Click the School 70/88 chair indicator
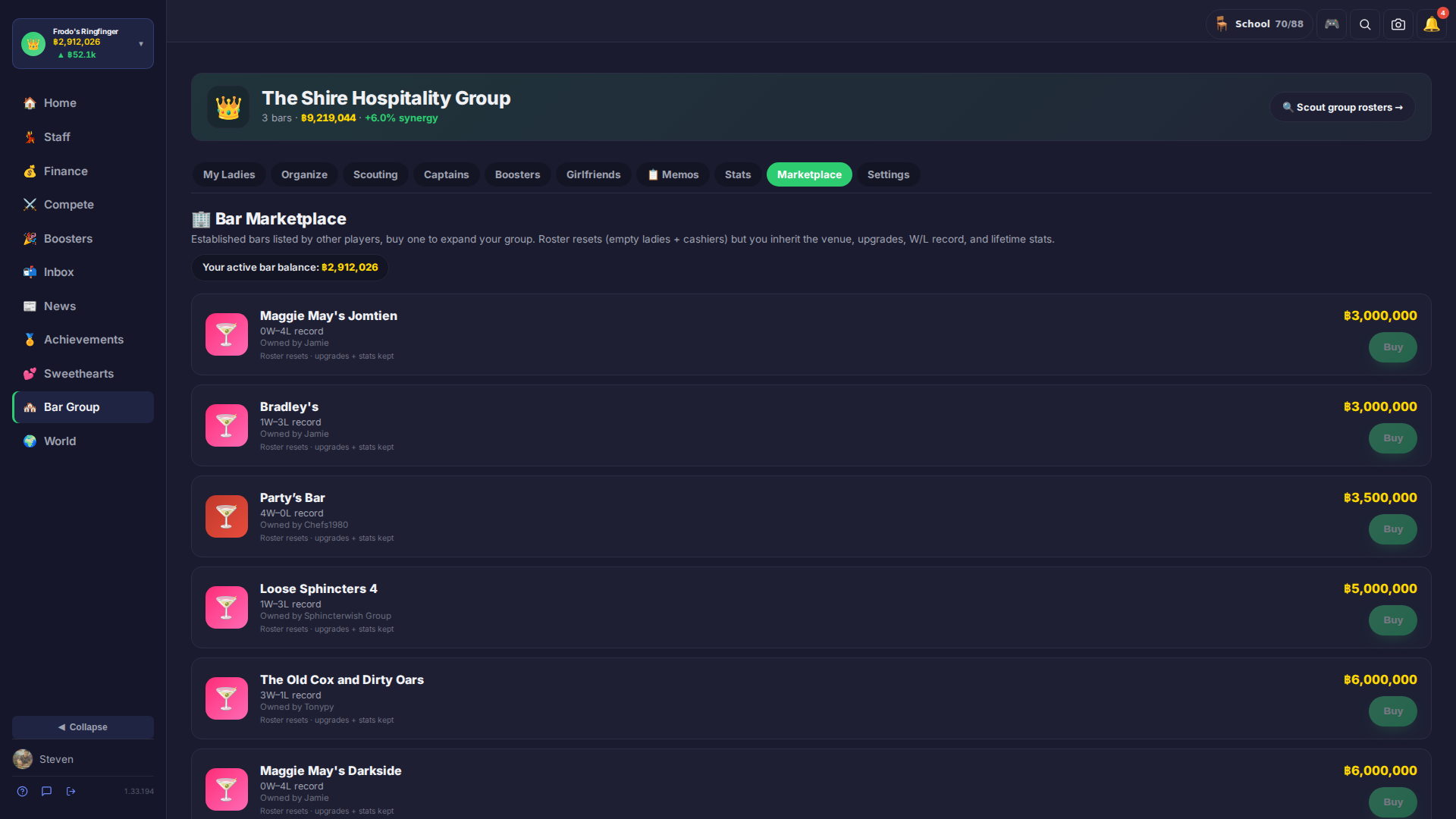Screen dimensions: 1456x819 (x=1260, y=24)
